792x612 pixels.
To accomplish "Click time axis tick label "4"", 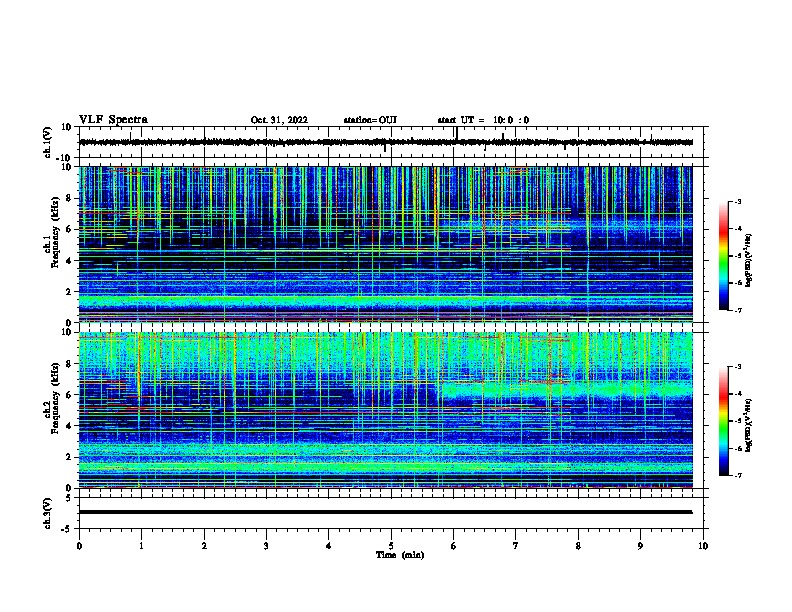I will tap(329, 546).
